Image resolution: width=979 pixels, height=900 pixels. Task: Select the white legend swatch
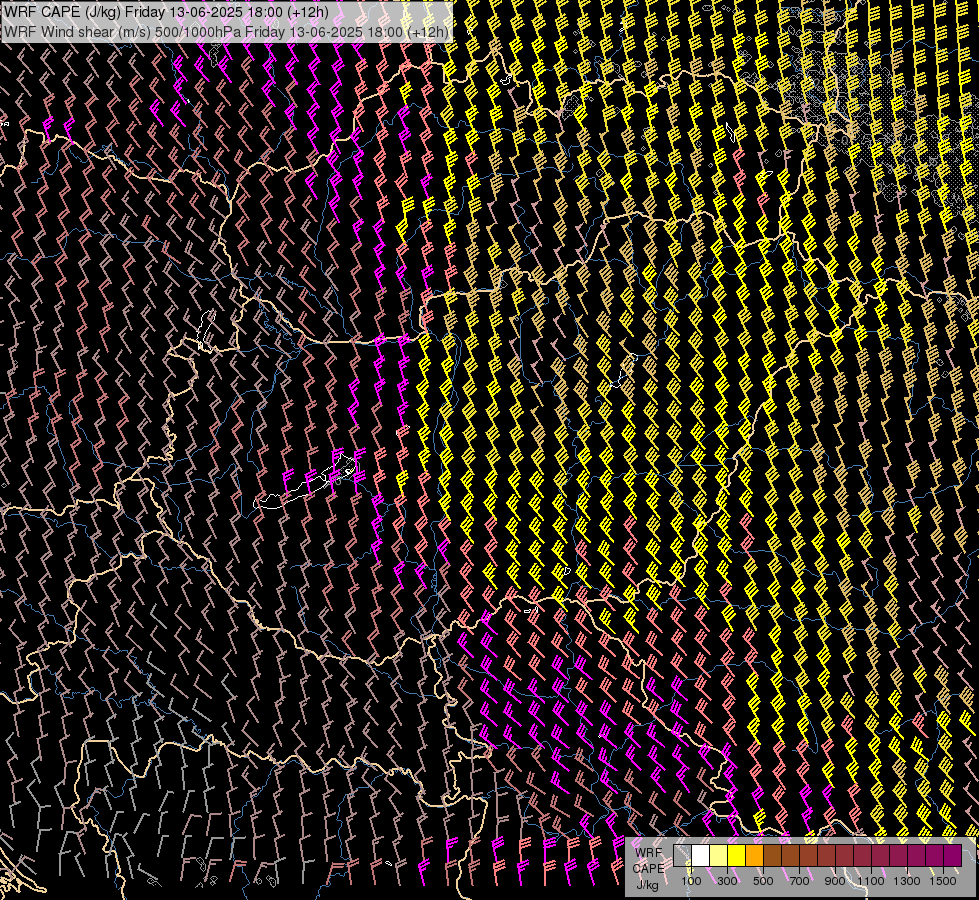(701, 855)
